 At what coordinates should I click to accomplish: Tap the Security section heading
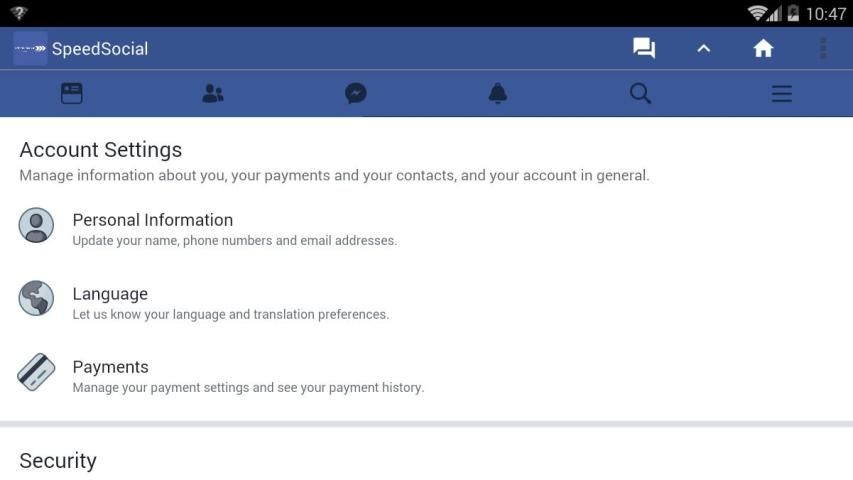coord(58,461)
